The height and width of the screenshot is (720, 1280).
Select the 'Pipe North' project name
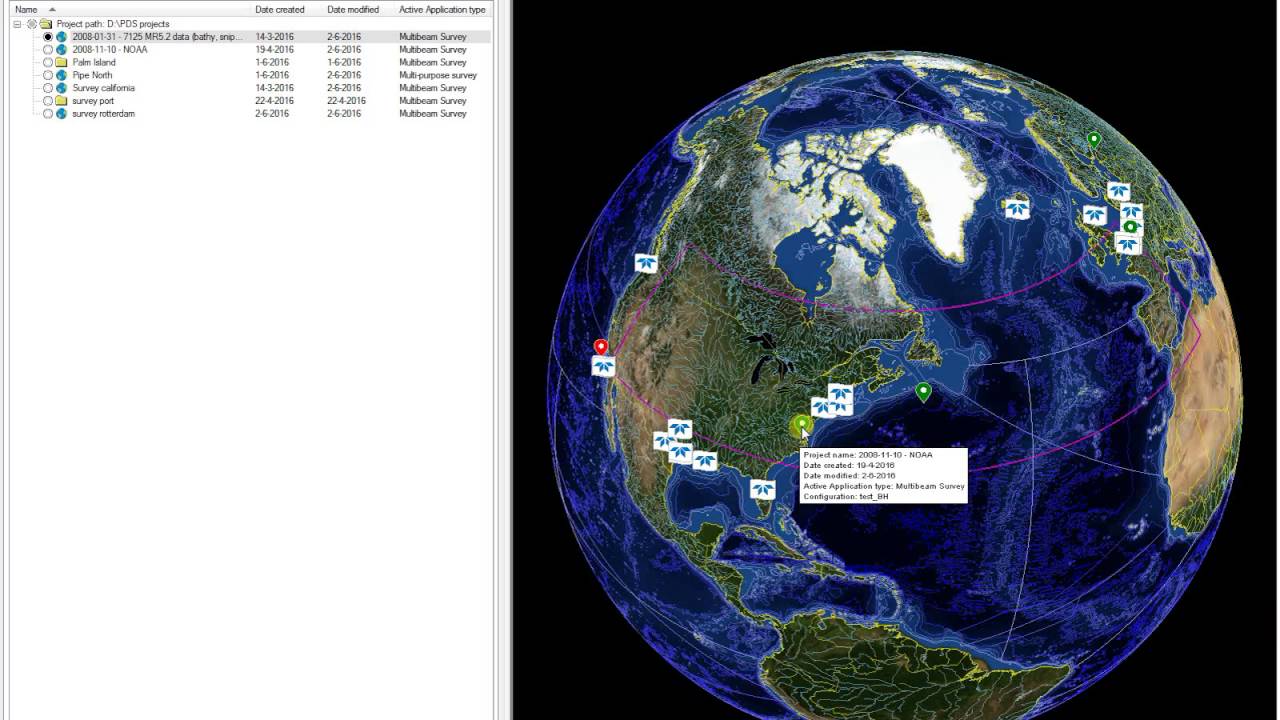click(92, 75)
